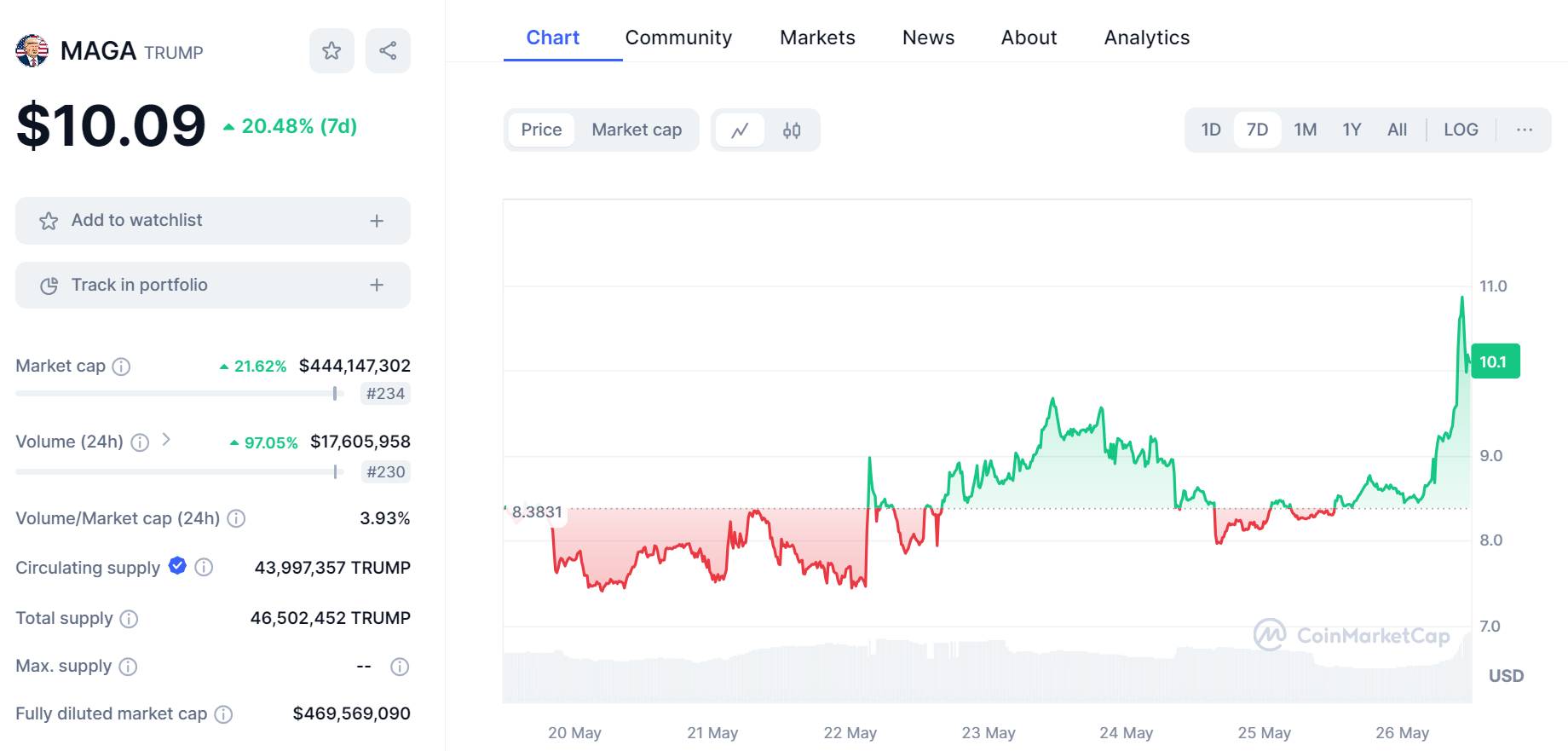Click info icon beside Fully diluted market cap

[223, 714]
